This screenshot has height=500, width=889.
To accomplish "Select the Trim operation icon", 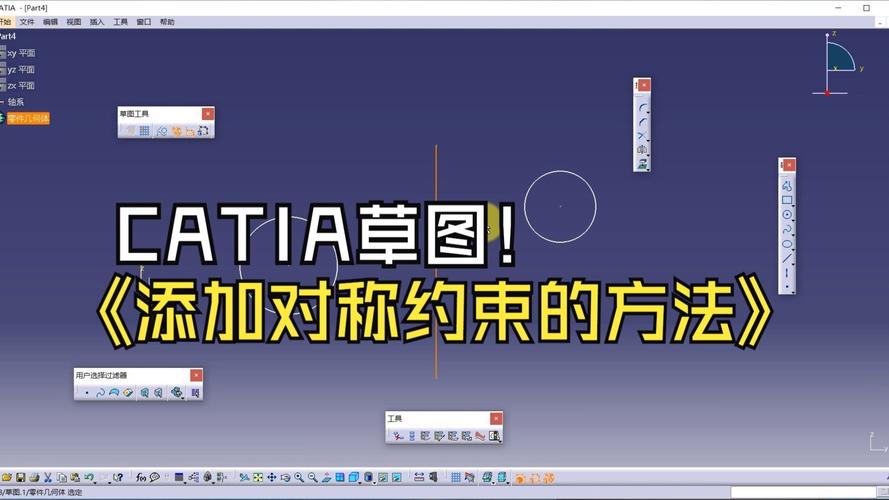I will point(641,135).
